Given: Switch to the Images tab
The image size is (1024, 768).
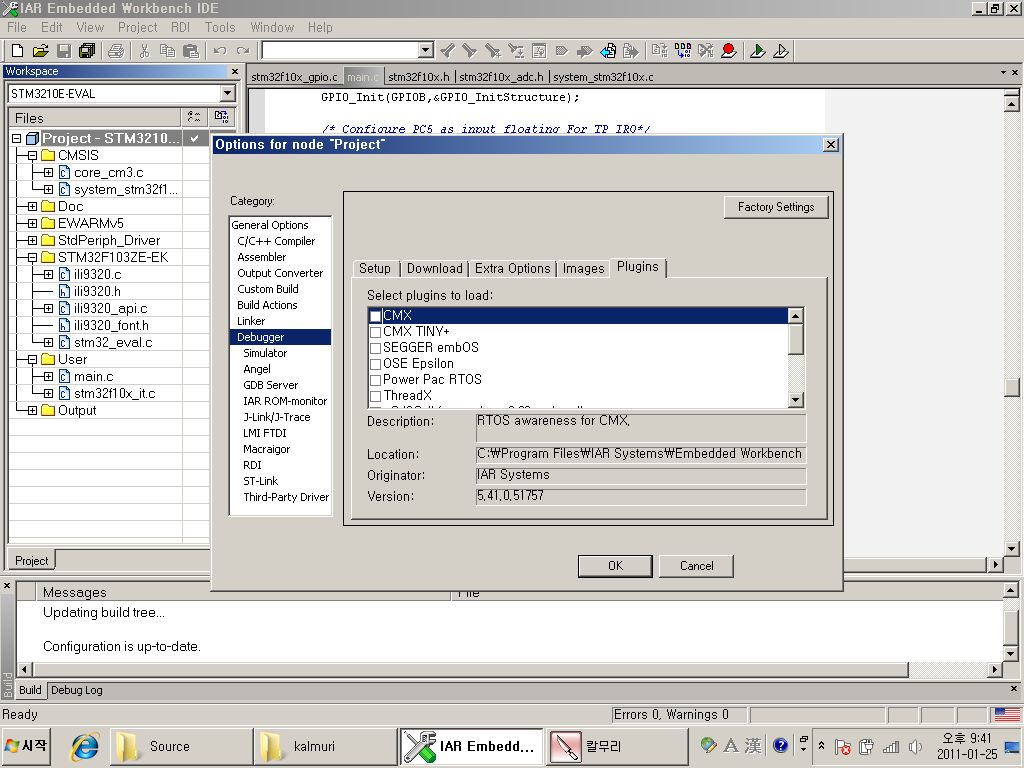Looking at the screenshot, I should (x=583, y=268).
